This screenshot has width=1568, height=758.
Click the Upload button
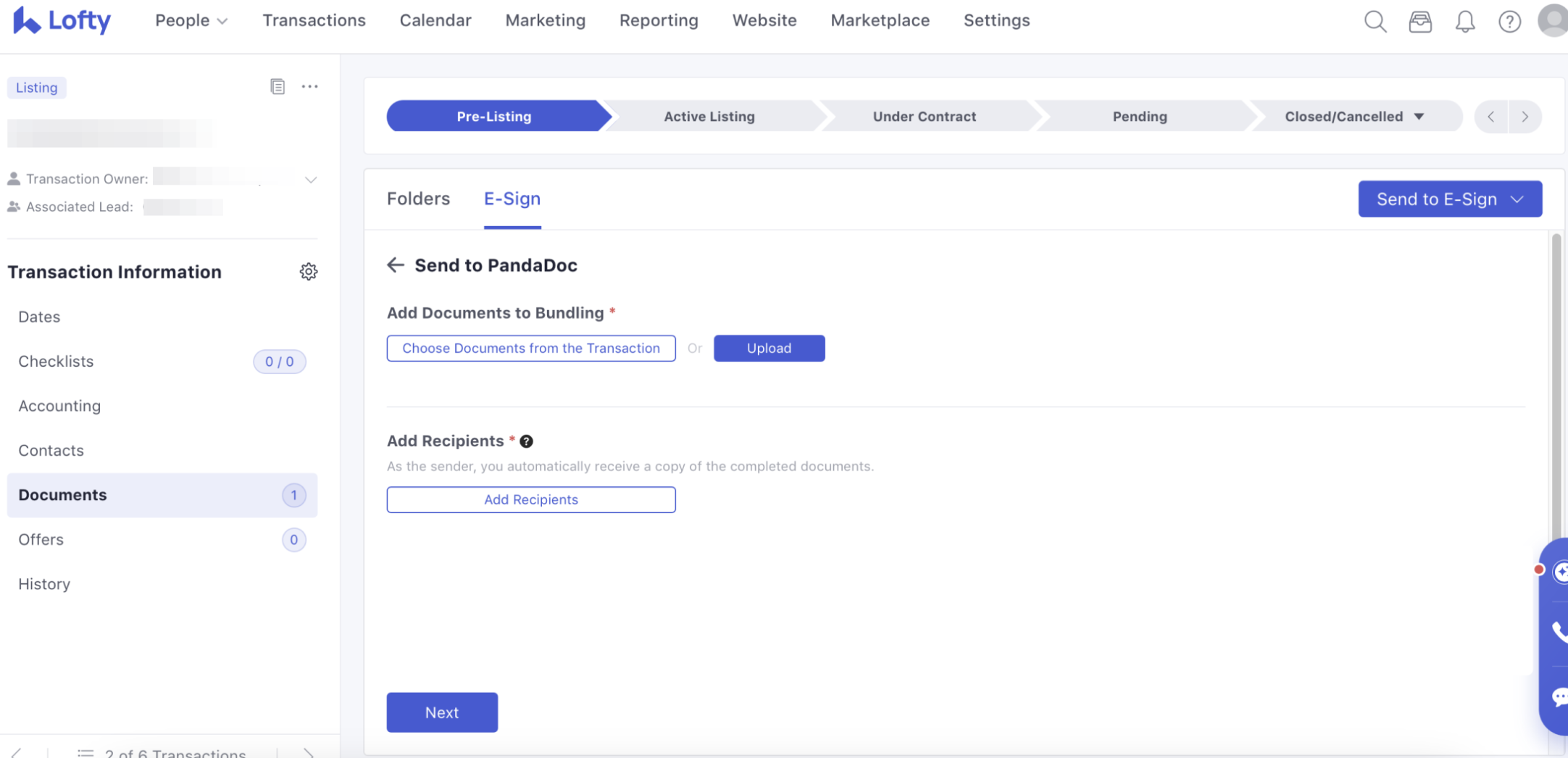click(769, 348)
